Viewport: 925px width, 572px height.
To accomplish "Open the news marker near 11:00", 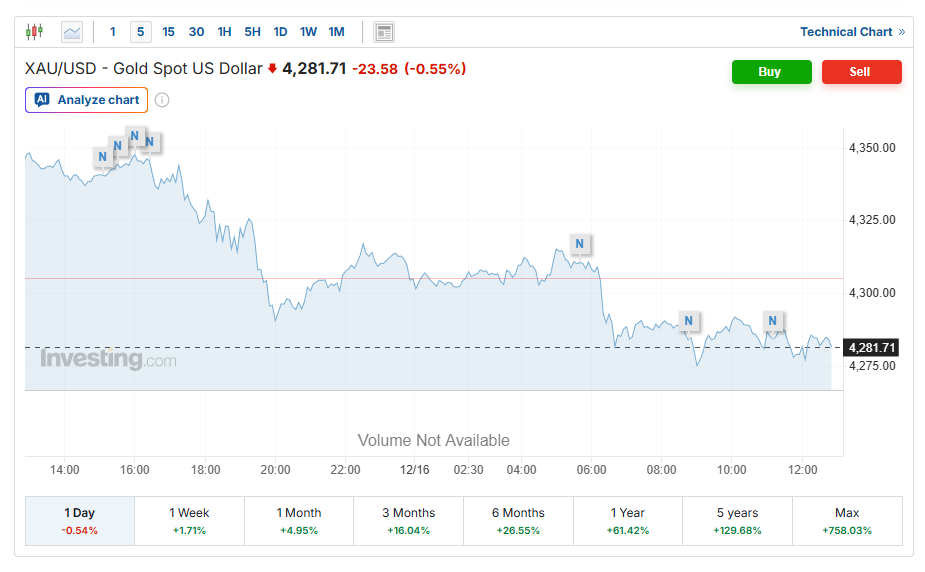I will (x=772, y=321).
